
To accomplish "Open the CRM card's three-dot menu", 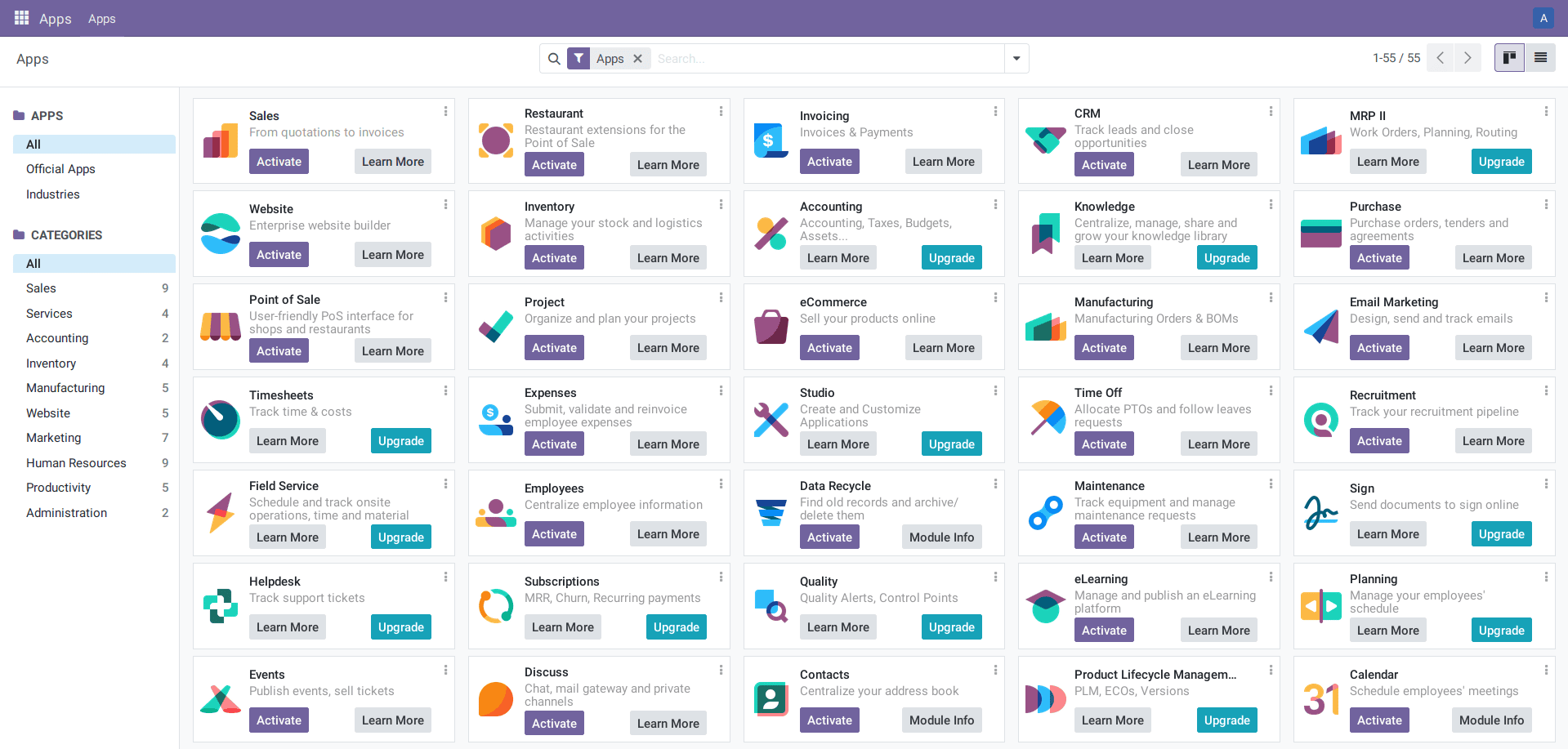I will click(x=1271, y=111).
